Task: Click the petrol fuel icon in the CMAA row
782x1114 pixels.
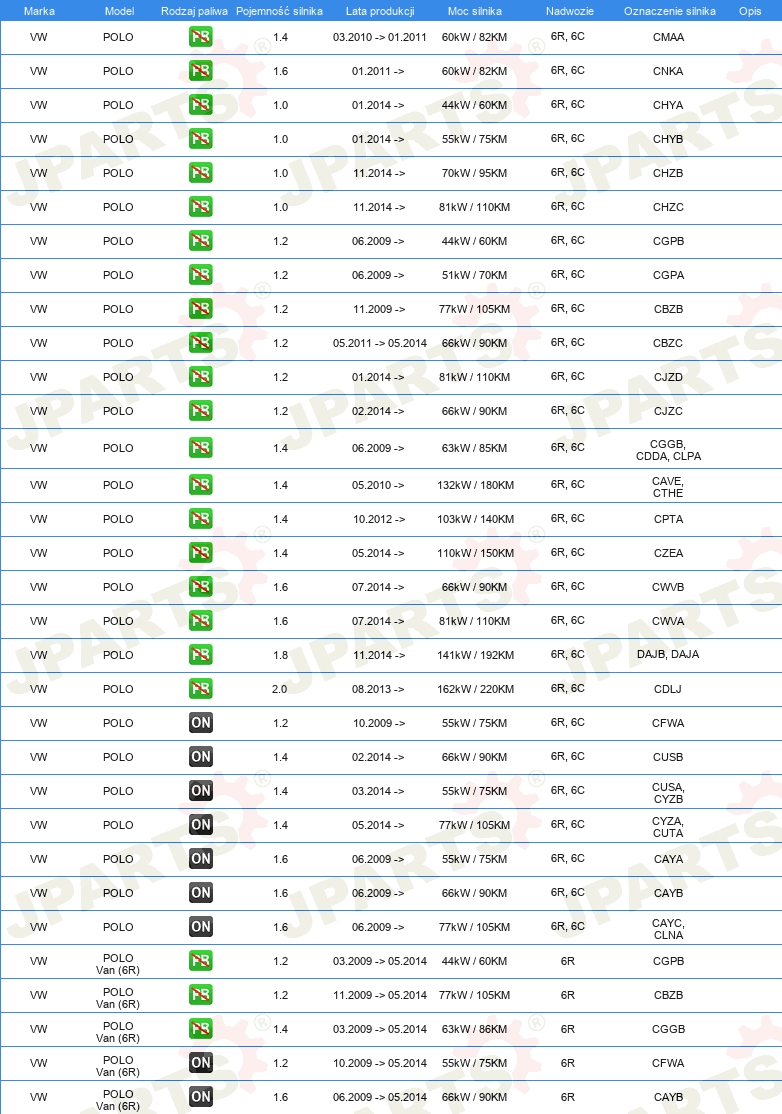Action: [201, 37]
